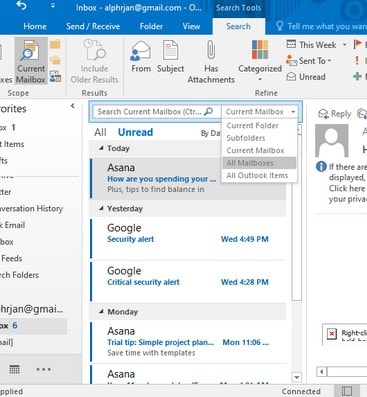
Task: Filter results by Unread
Action: point(306,77)
